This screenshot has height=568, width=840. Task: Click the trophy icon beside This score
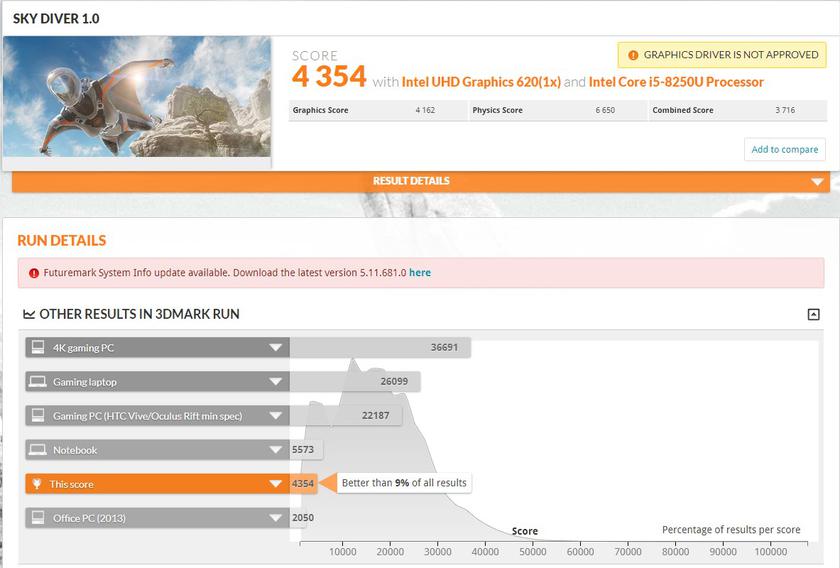(38, 484)
